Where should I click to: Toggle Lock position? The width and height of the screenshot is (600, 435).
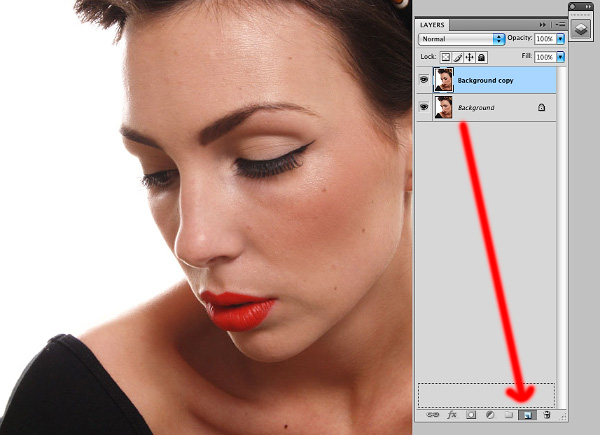[x=470, y=57]
